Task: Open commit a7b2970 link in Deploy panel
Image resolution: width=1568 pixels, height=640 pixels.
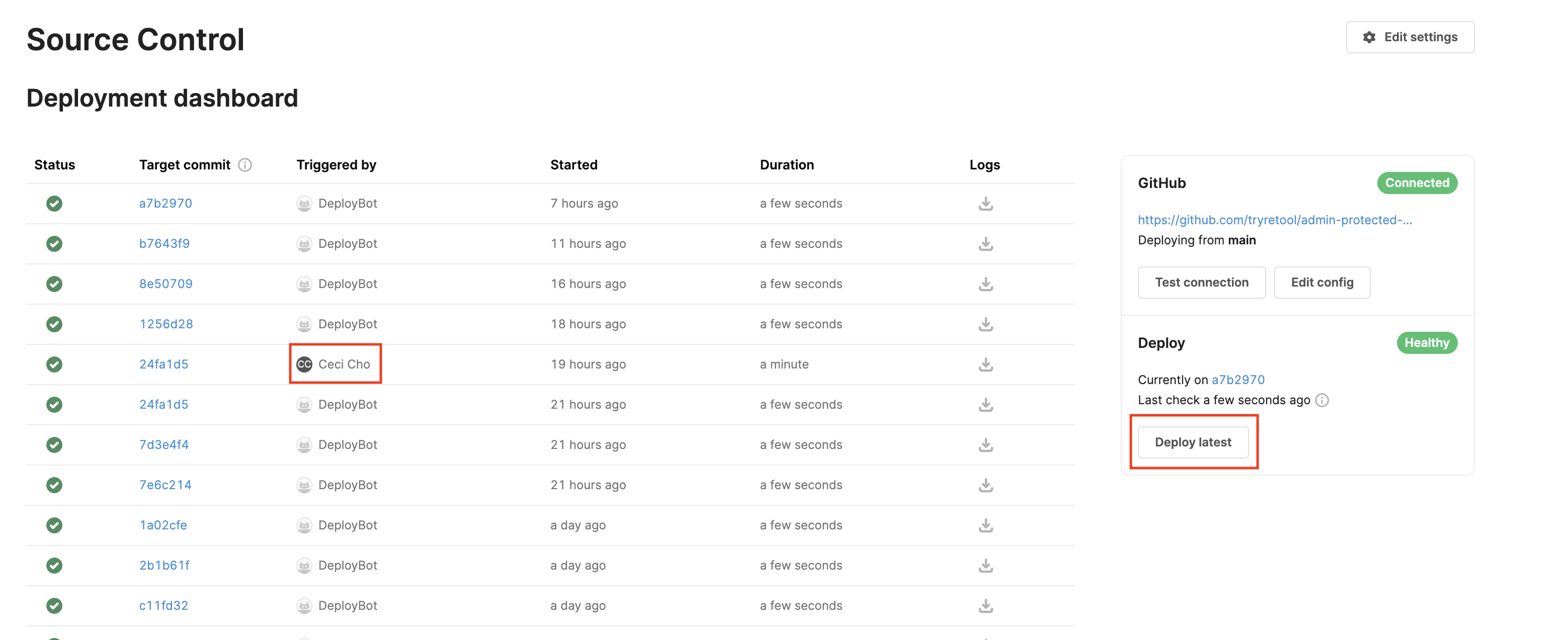Action: tap(1237, 380)
